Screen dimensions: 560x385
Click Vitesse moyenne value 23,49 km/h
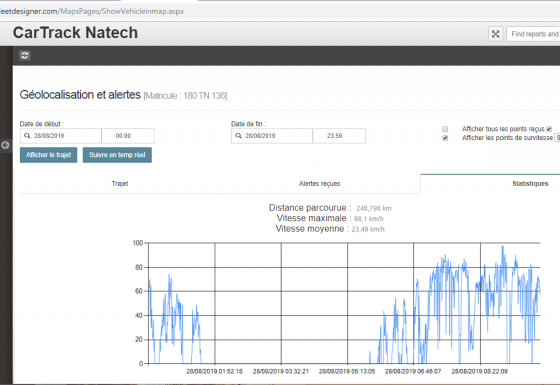point(368,230)
